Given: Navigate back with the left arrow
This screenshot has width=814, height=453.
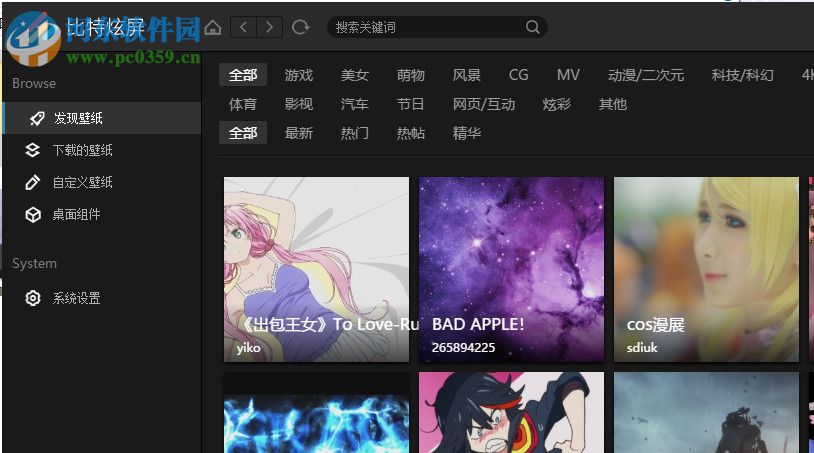Looking at the screenshot, I should [x=243, y=27].
